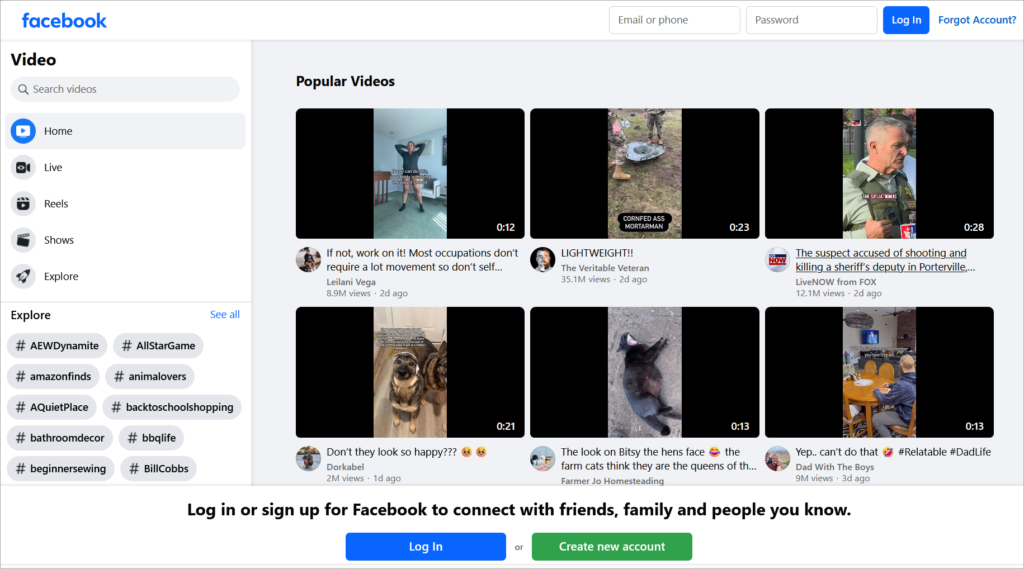Viewport: 1024px width, 569px height.
Task: Click Create new account button
Action: (612, 547)
